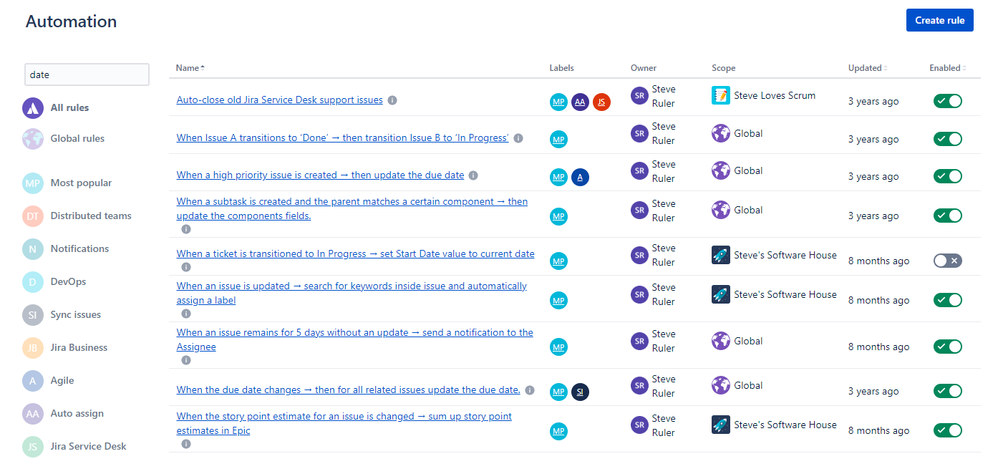
Task: Click the A label badge on high priority rule
Action: tap(580, 177)
